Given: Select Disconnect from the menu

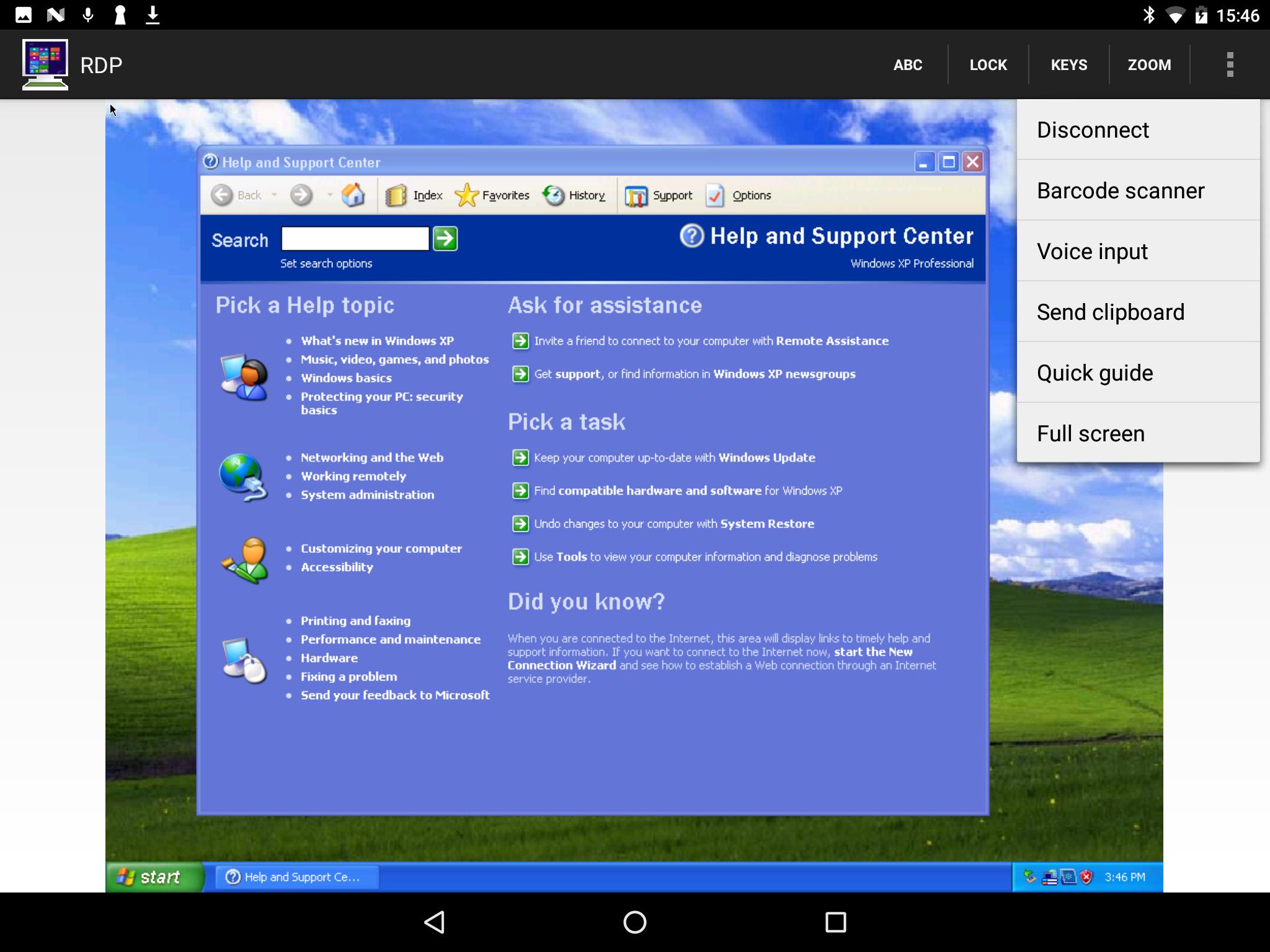Looking at the screenshot, I should point(1138,130).
